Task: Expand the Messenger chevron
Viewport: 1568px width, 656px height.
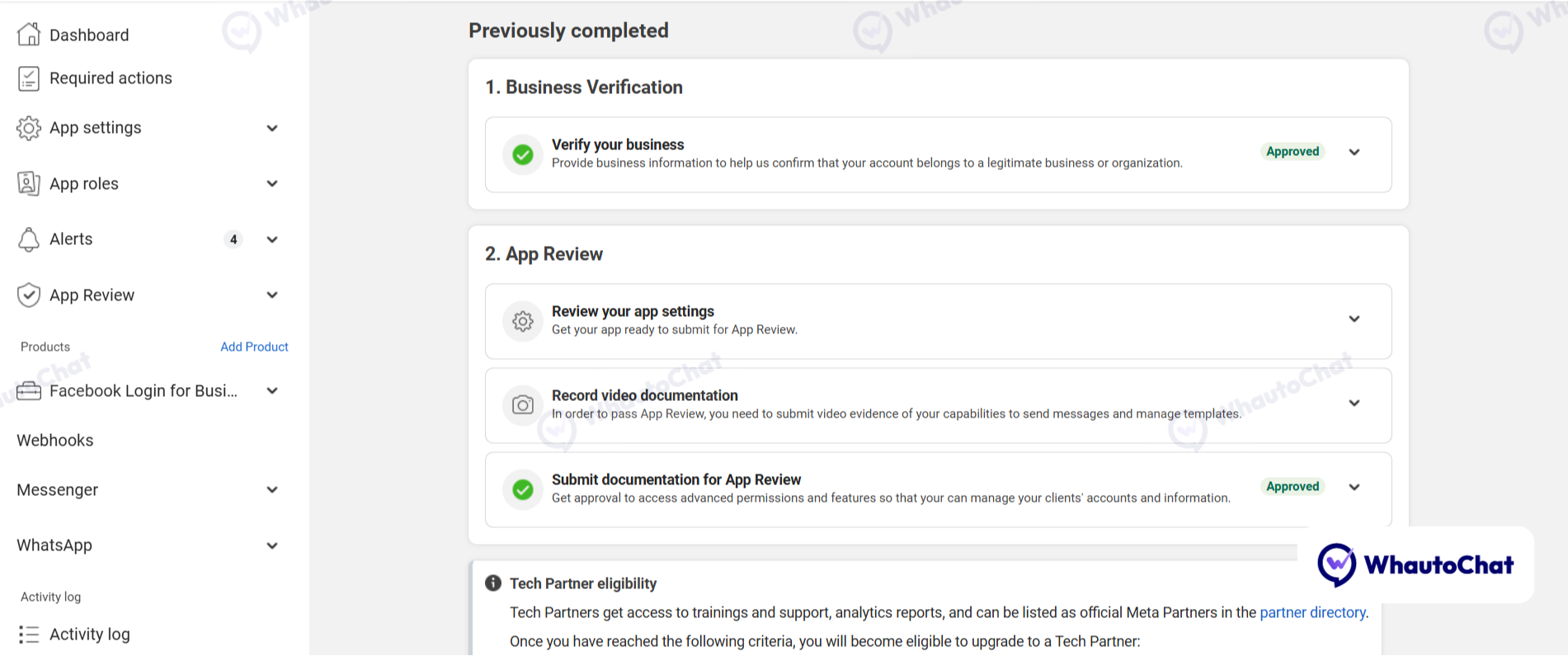Action: 272,489
